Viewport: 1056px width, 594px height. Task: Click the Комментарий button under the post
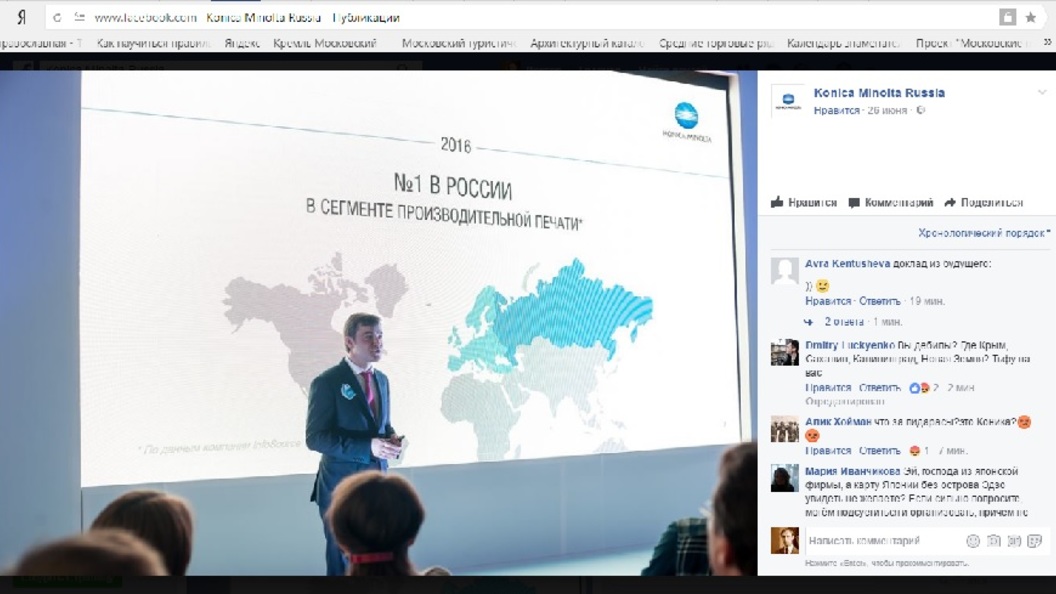click(x=891, y=202)
